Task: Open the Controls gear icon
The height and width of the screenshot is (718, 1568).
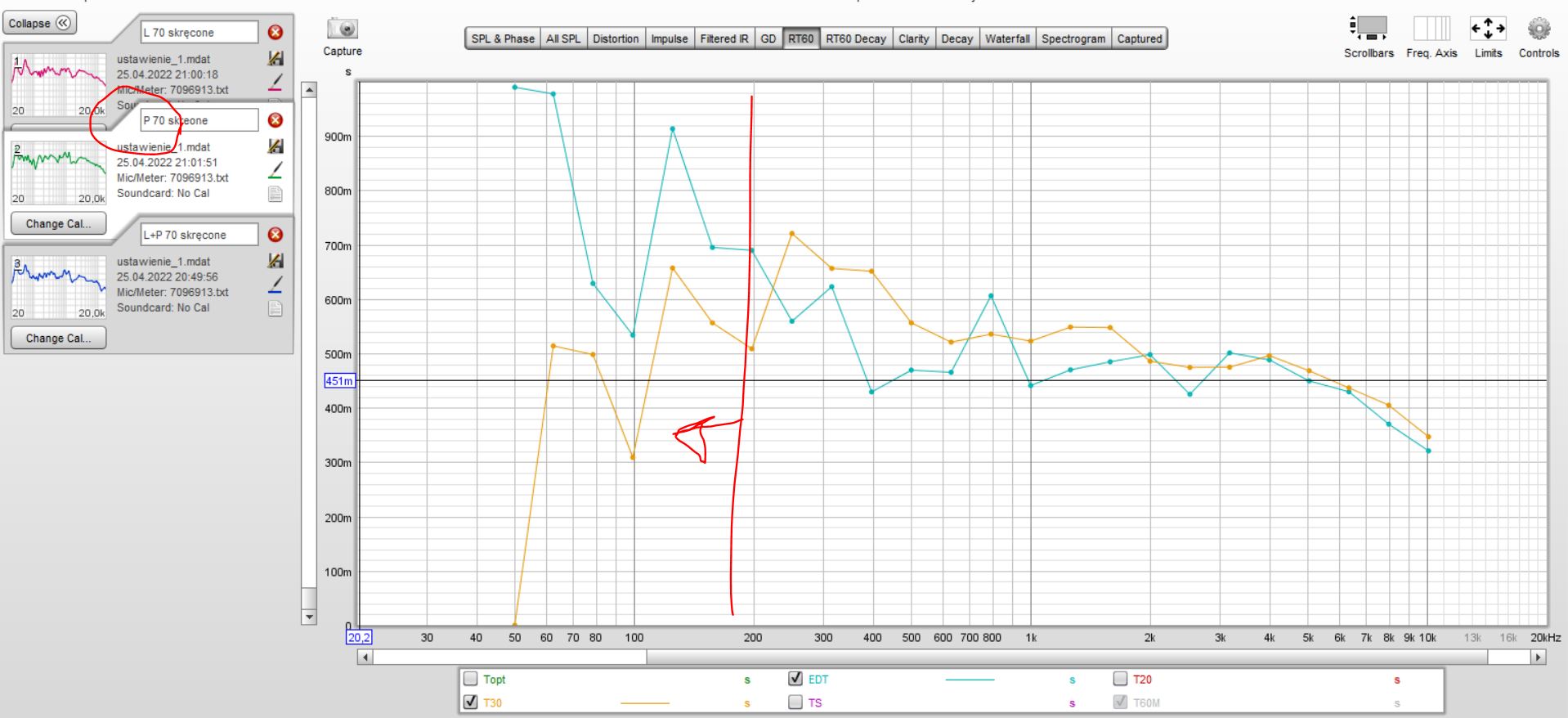Action: click(1539, 29)
